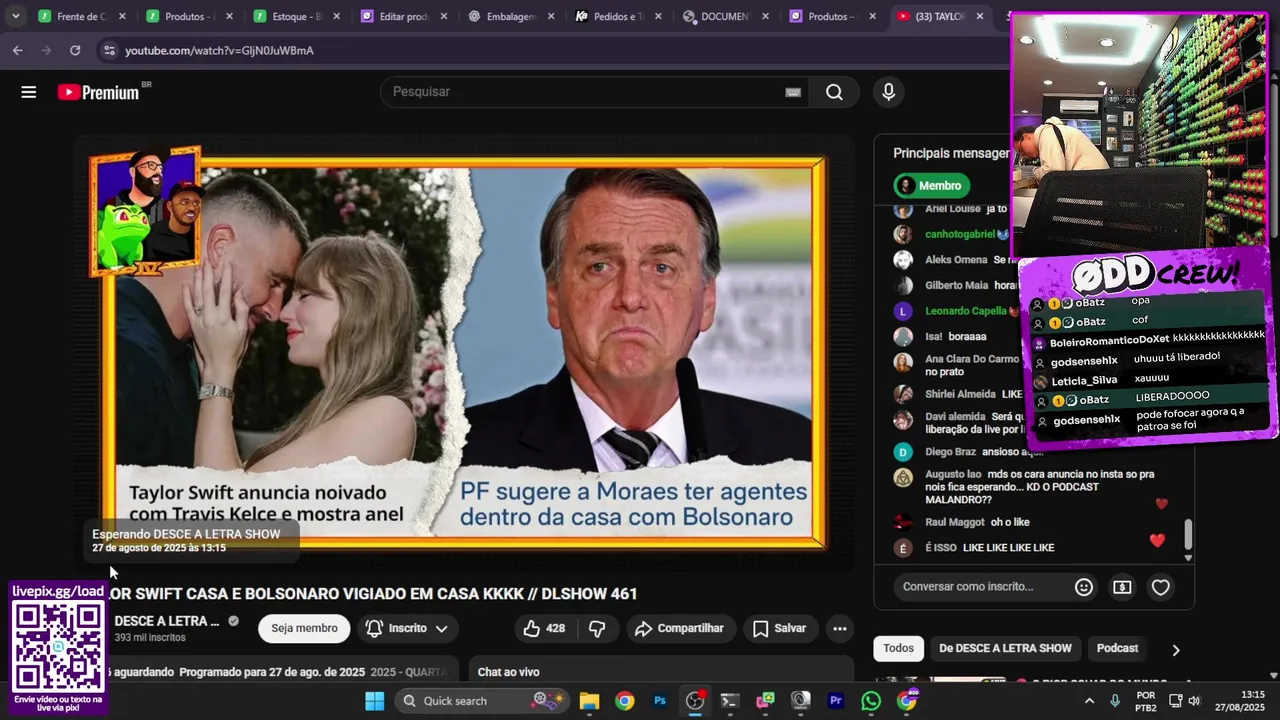The image size is (1280, 720).
Task: Save video with Salvar button
Action: click(x=779, y=628)
